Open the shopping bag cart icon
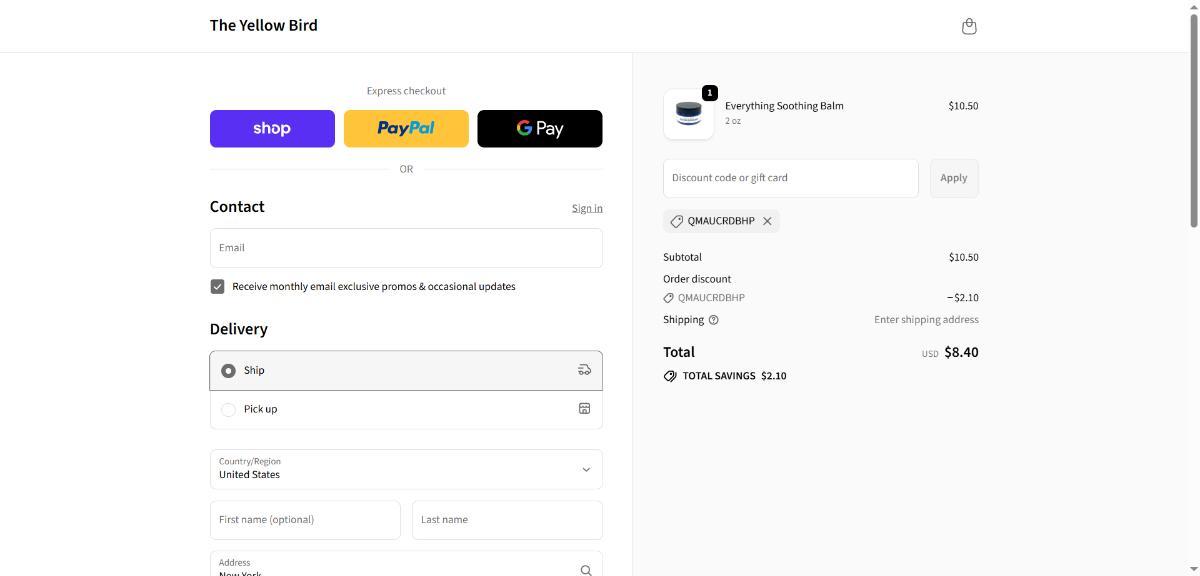The height and width of the screenshot is (576, 1200). pyautogui.click(x=968, y=26)
